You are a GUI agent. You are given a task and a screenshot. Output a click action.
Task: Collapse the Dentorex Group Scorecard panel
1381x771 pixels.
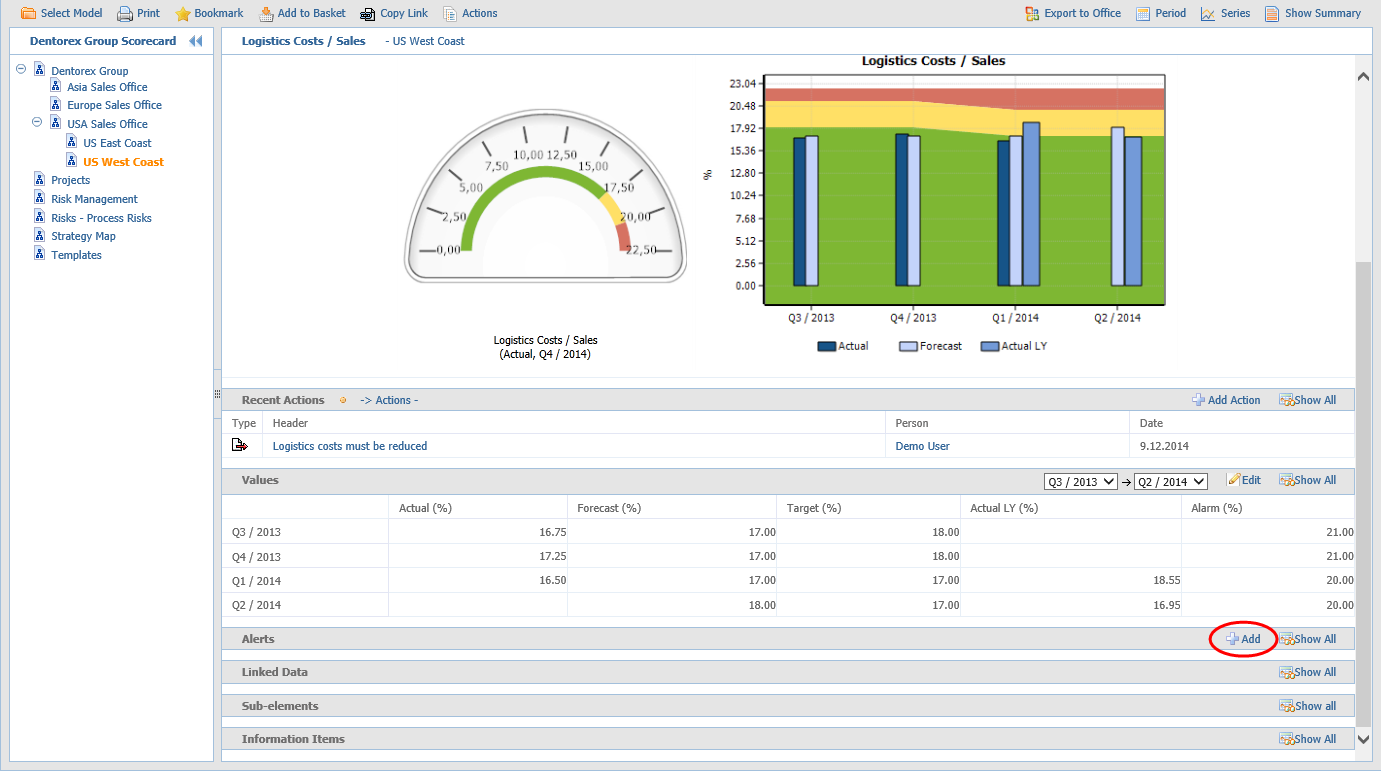tap(196, 41)
